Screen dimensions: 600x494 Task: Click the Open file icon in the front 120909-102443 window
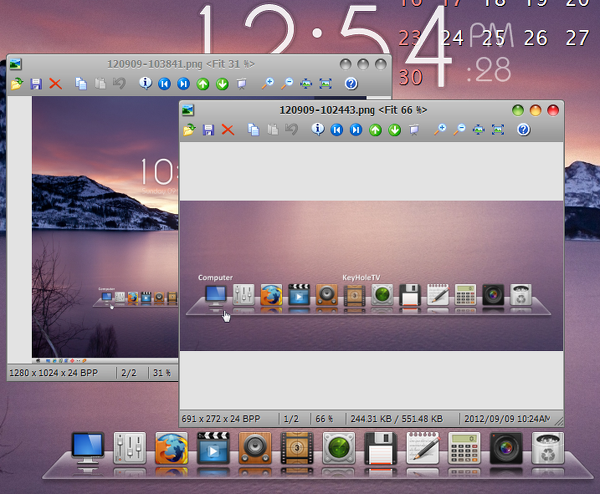189,129
